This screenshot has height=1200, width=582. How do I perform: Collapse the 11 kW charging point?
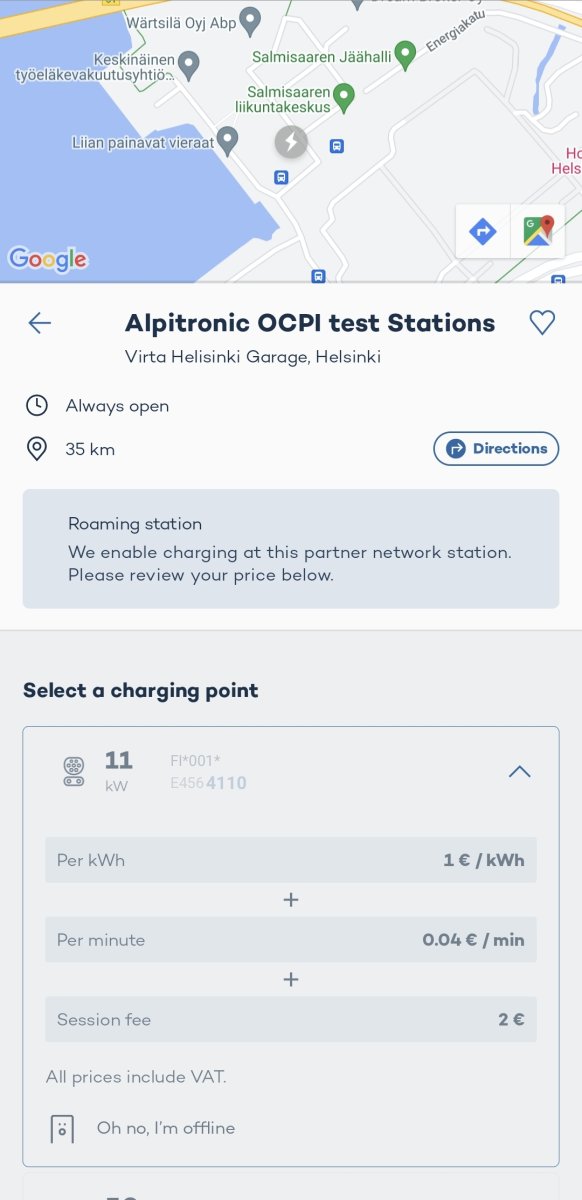pyautogui.click(x=519, y=771)
